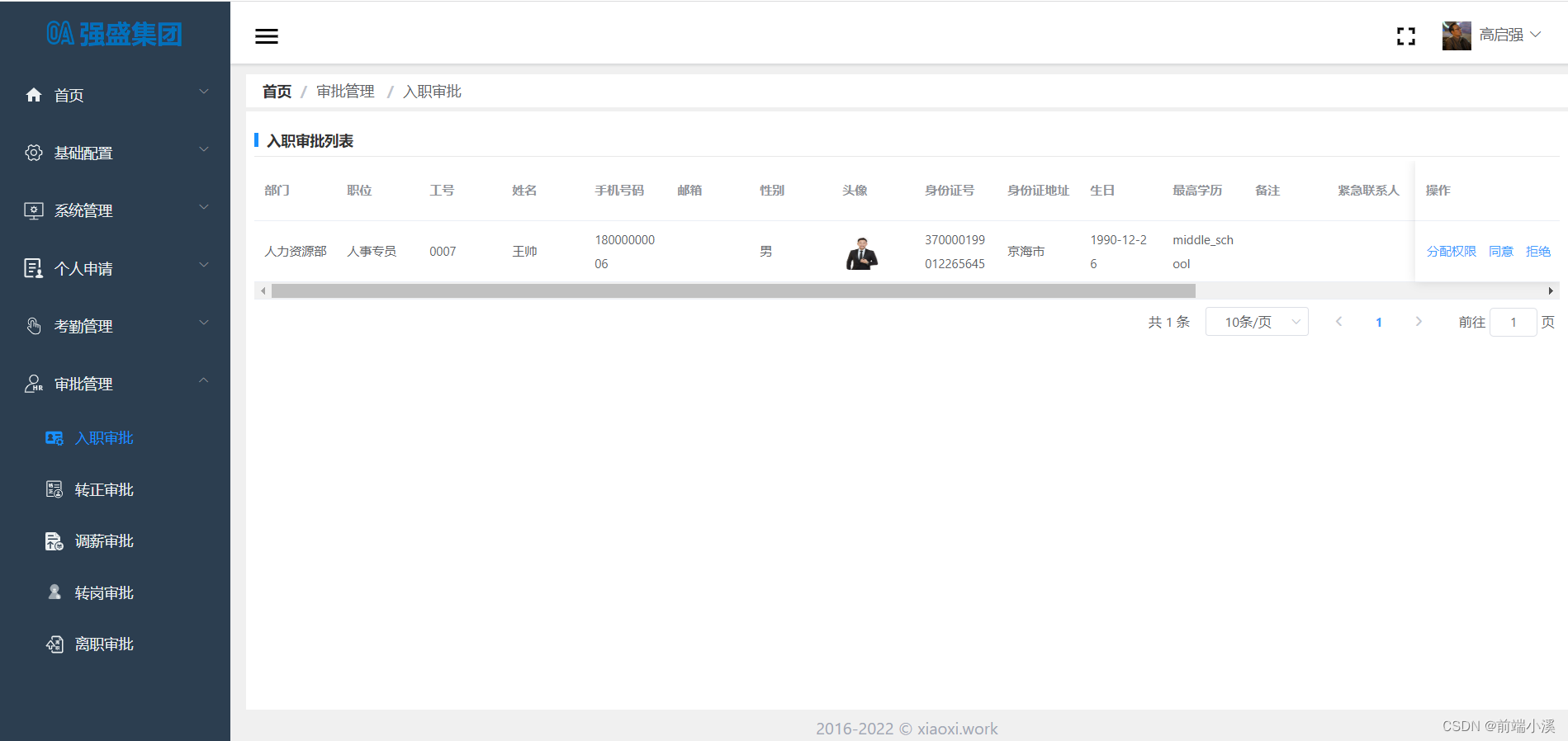Expand the 考勤管理 menu chevron
The image size is (1568, 741).
click(x=204, y=323)
